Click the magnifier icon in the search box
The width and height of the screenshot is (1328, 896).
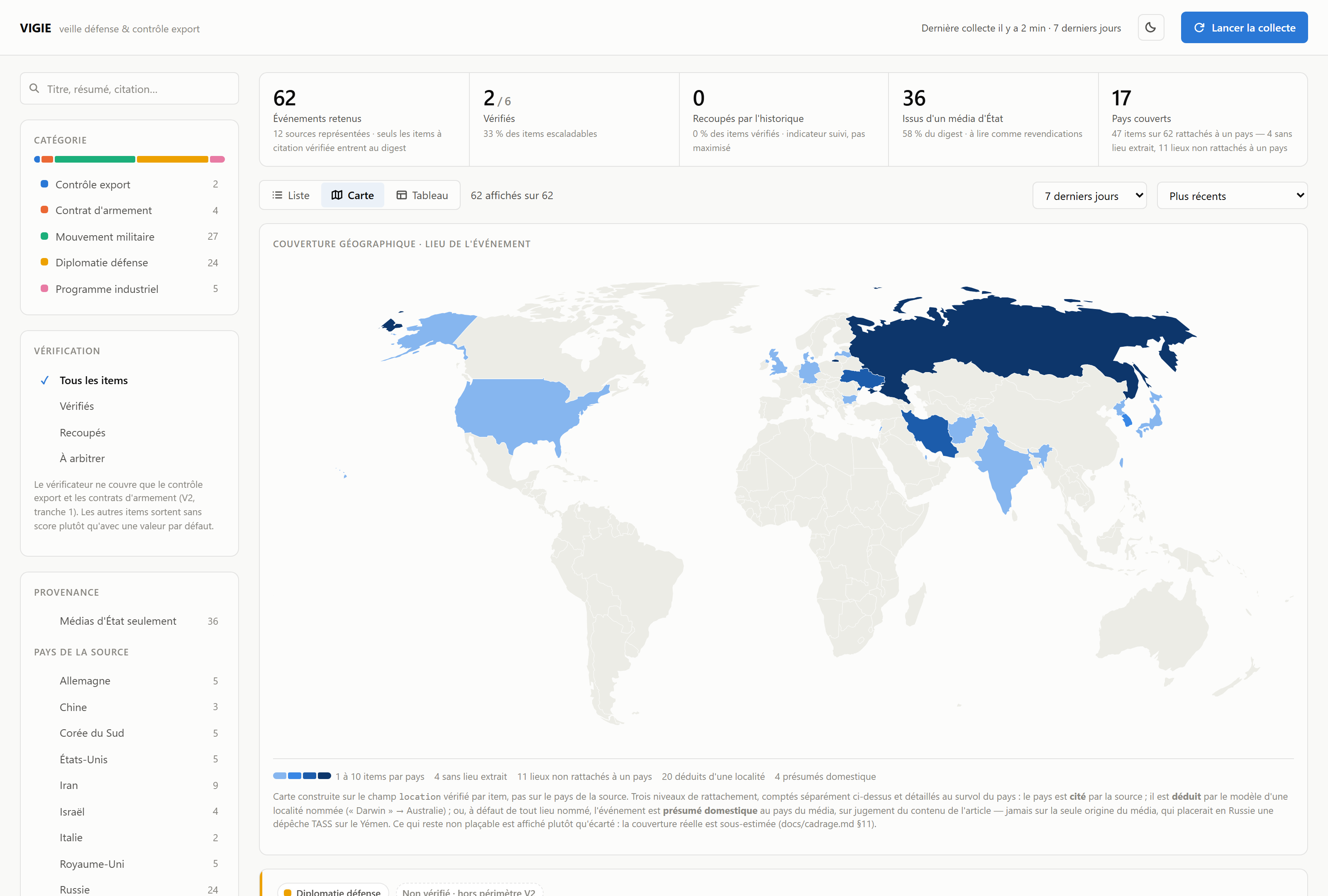[34, 88]
